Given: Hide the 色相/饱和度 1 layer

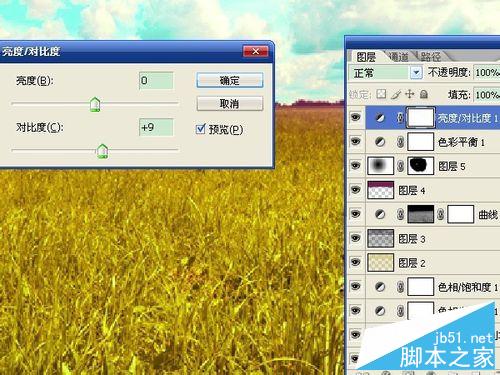Looking at the screenshot, I should (356, 286).
